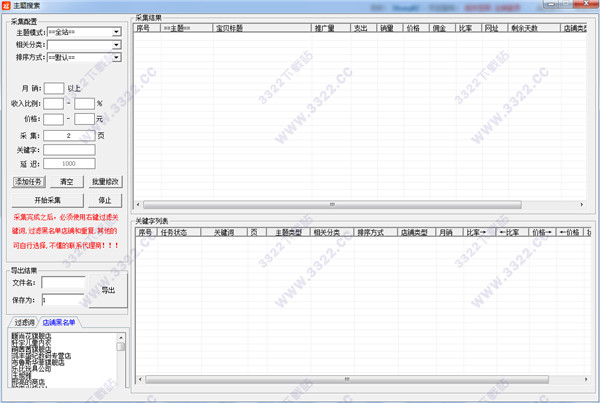Focus the 关键字 input field
Image resolution: width=600 pixels, height=403 pixels.
(69, 150)
